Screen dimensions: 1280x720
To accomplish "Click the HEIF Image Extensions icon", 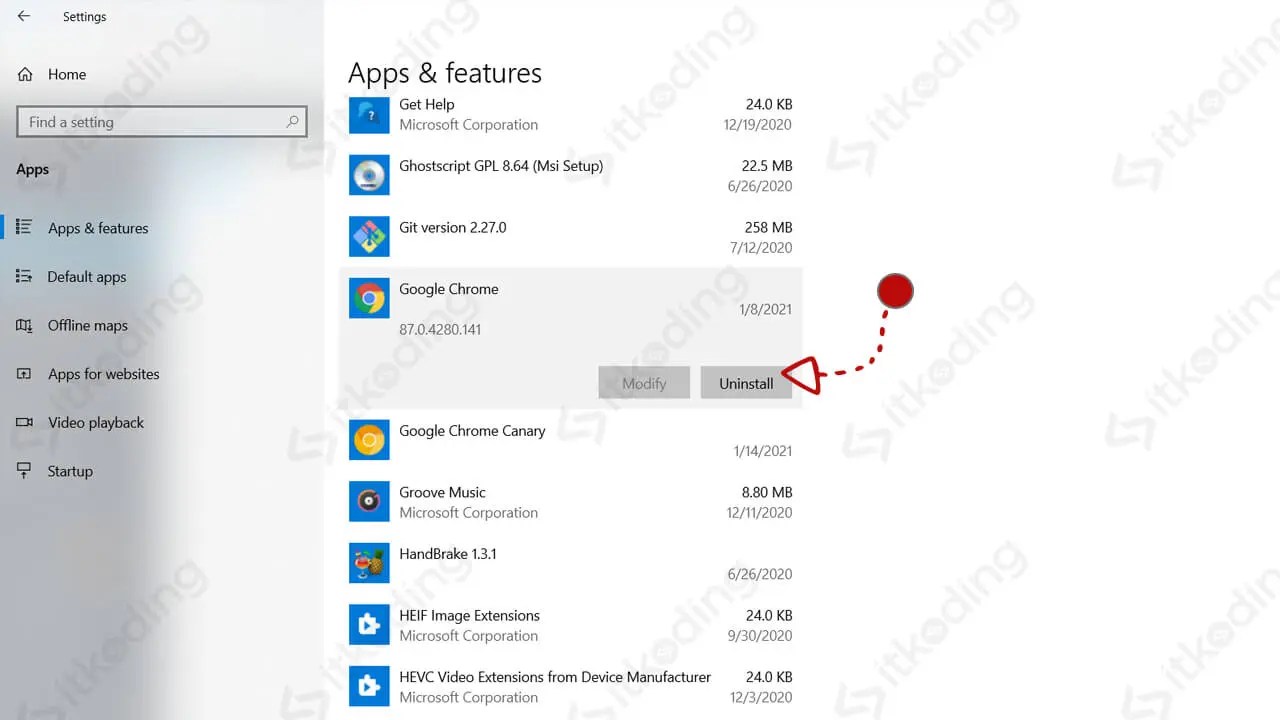I will 369,624.
